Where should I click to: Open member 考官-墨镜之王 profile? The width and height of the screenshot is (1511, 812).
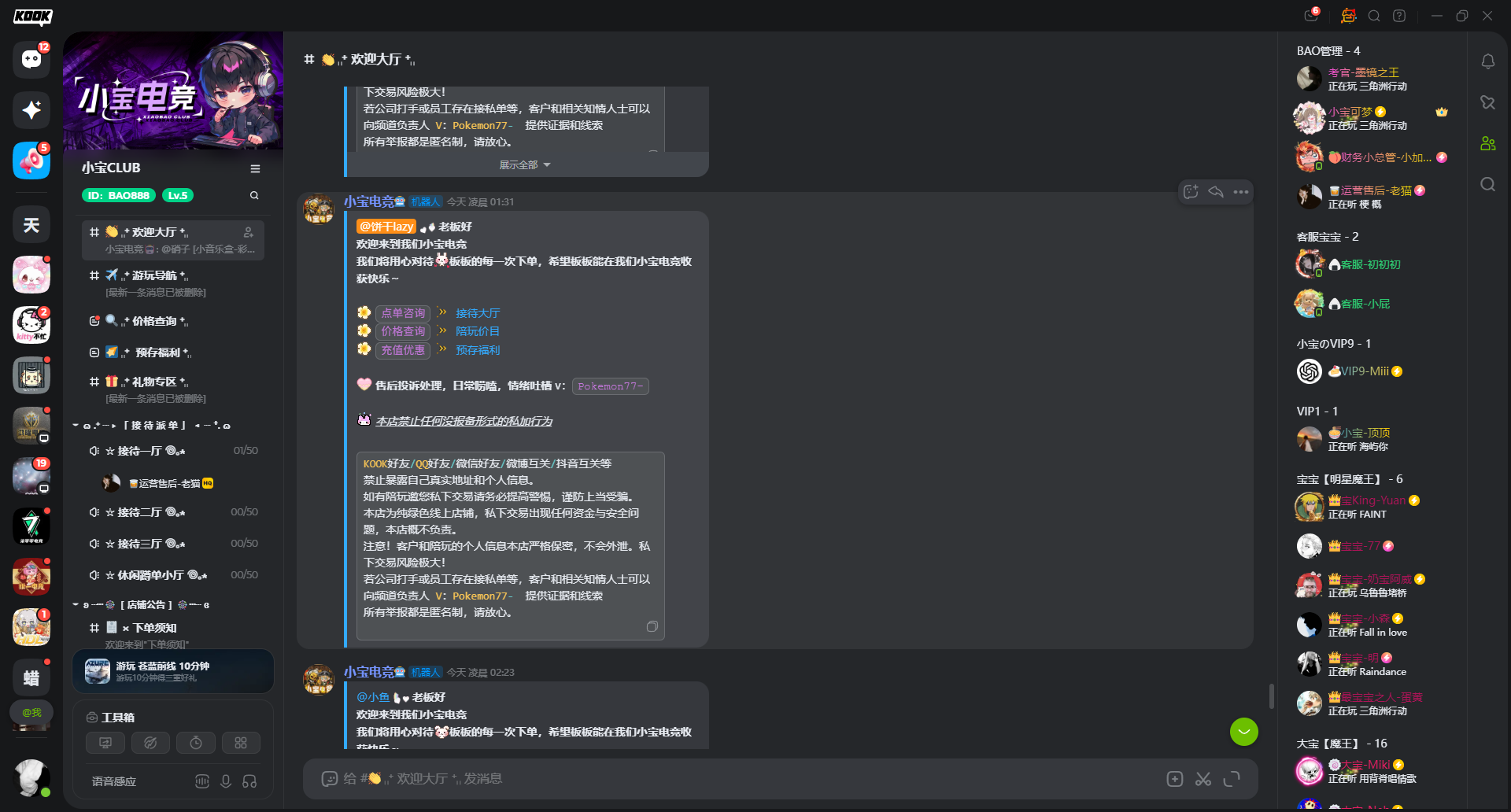1371,79
